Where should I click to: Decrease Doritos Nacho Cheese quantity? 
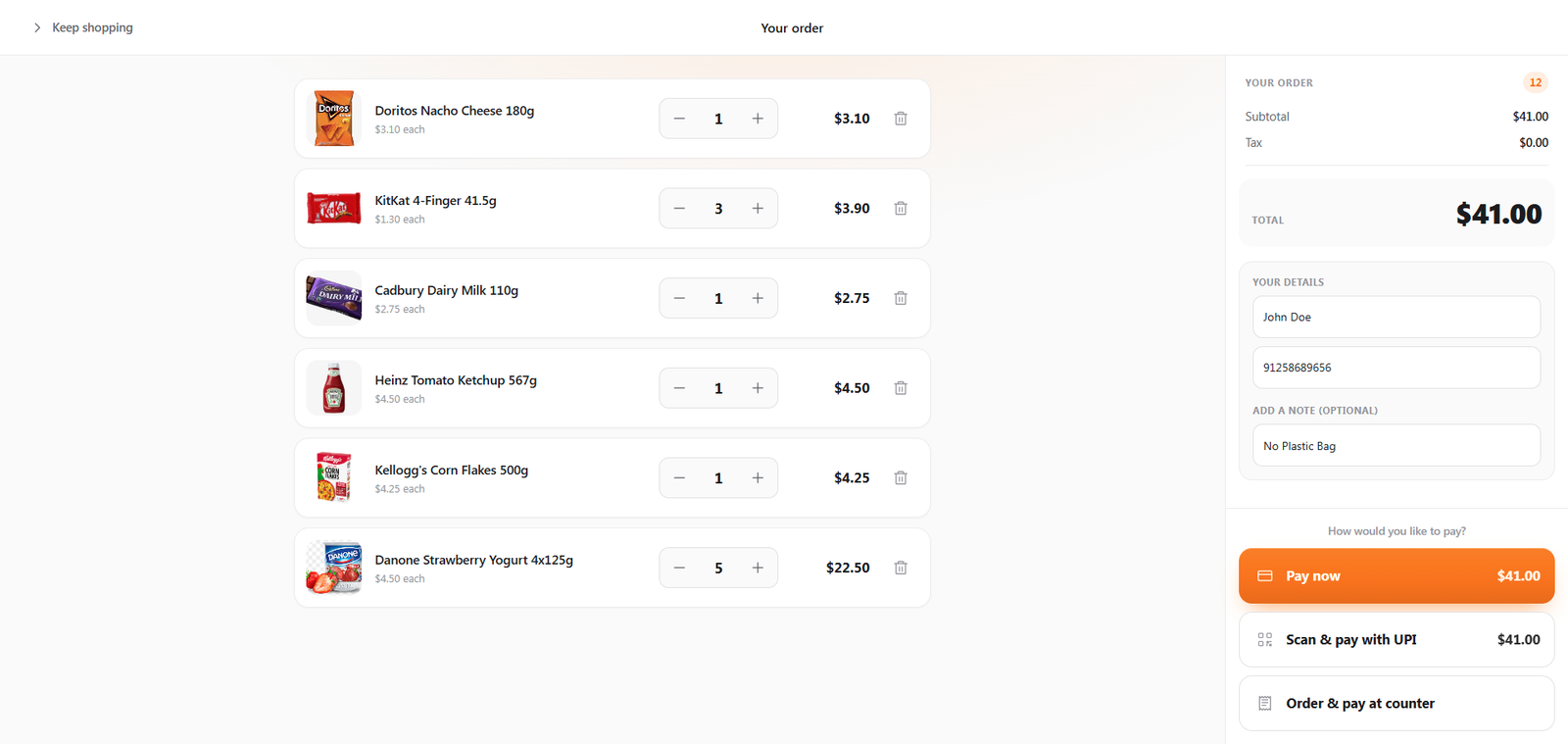coord(679,119)
